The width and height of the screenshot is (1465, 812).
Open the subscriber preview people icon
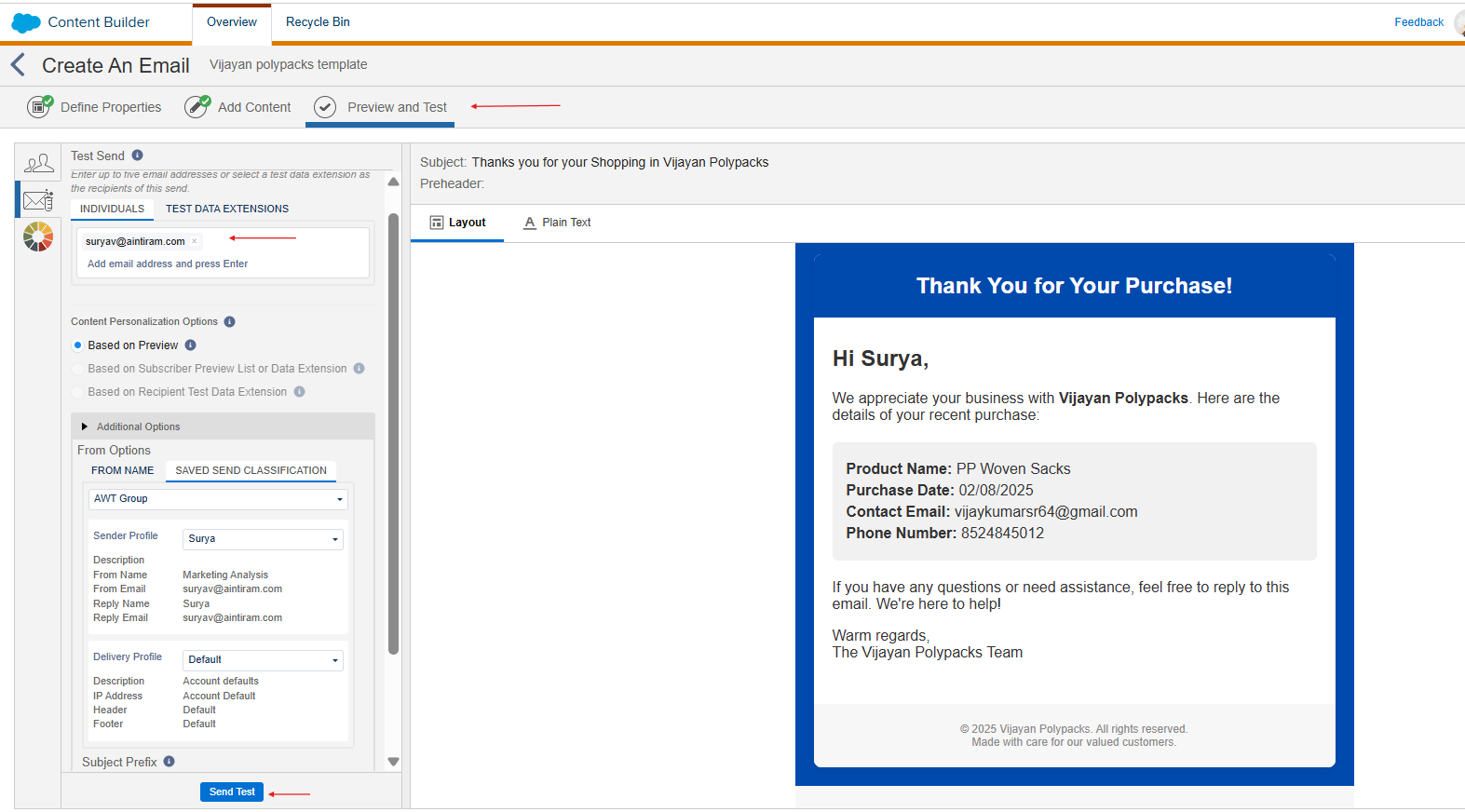[x=38, y=164]
